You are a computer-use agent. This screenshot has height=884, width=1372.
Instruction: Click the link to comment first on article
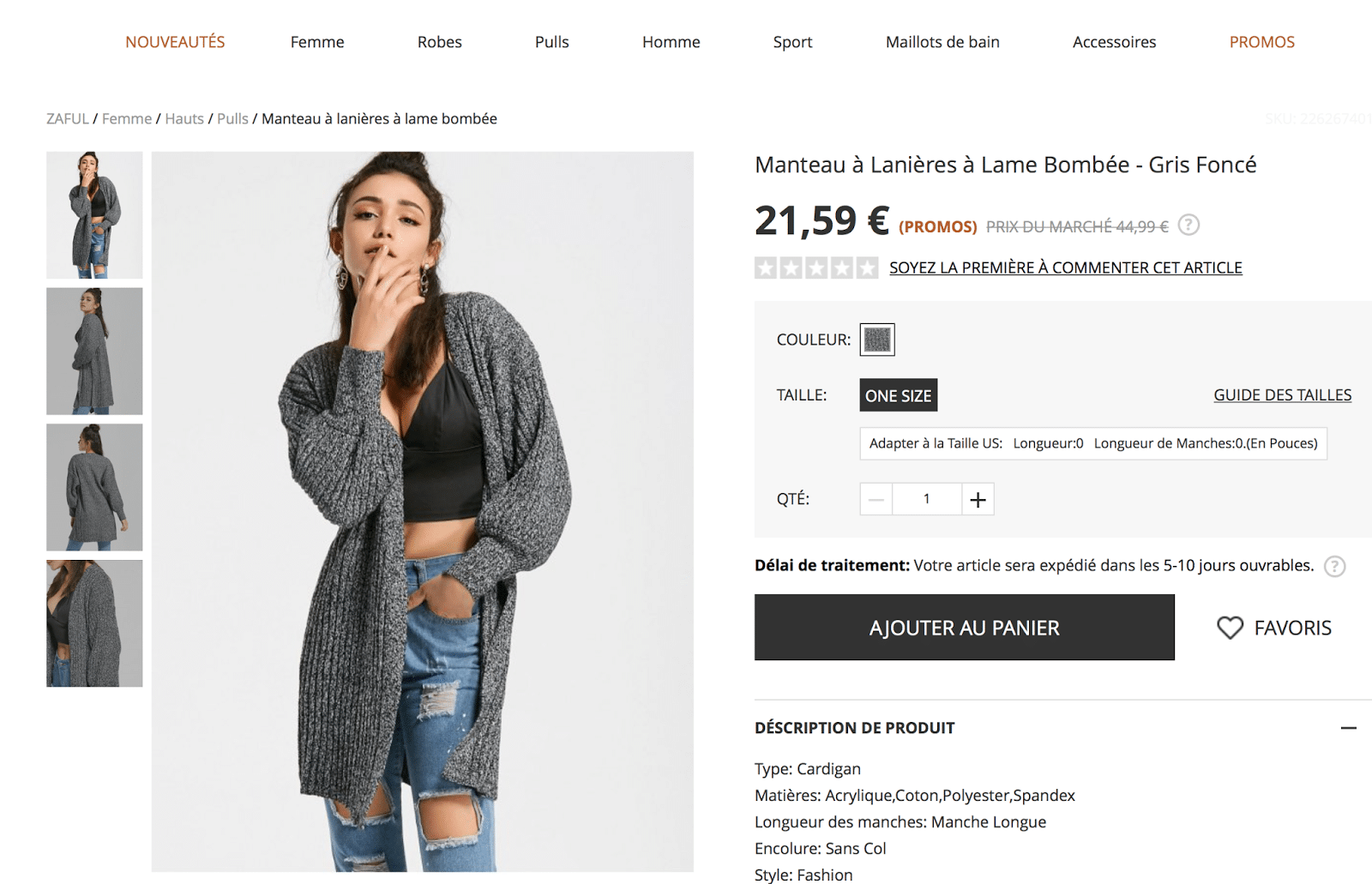(1065, 268)
